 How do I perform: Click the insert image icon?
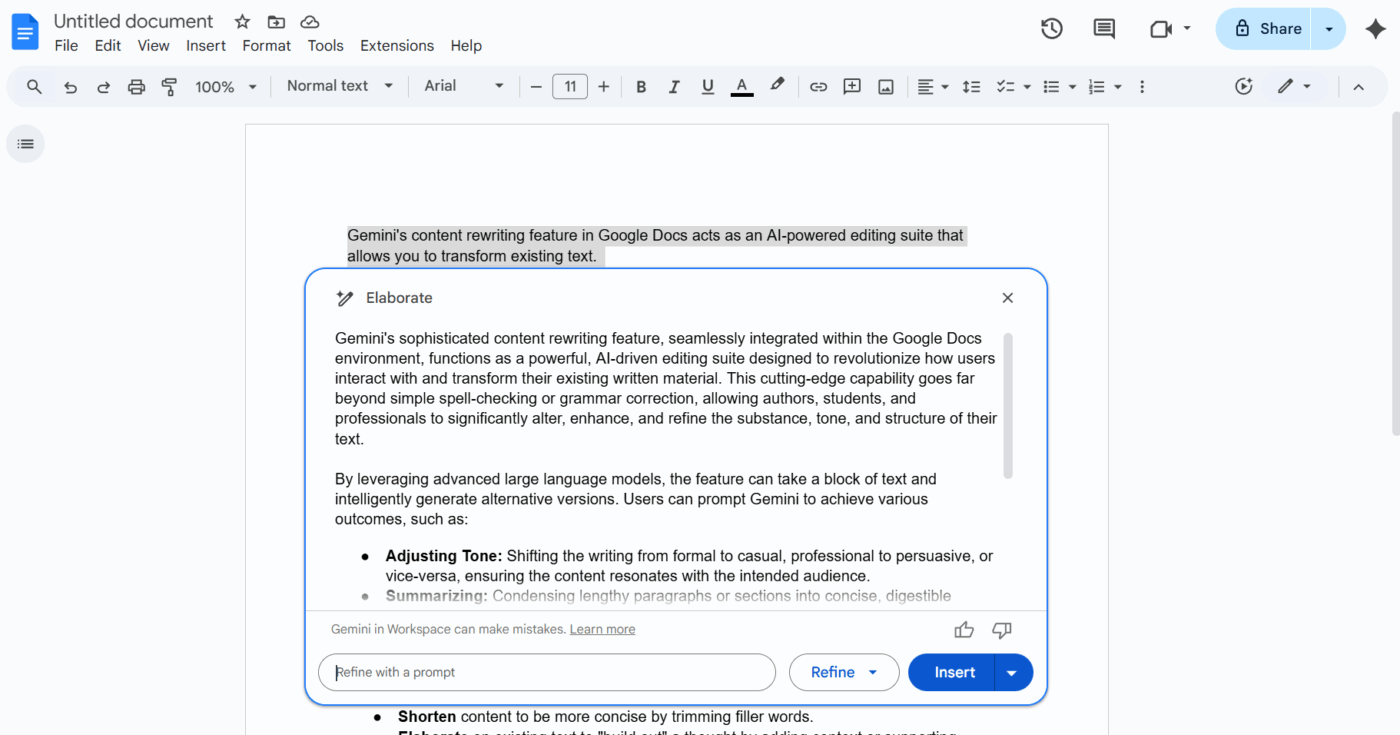click(x=885, y=87)
